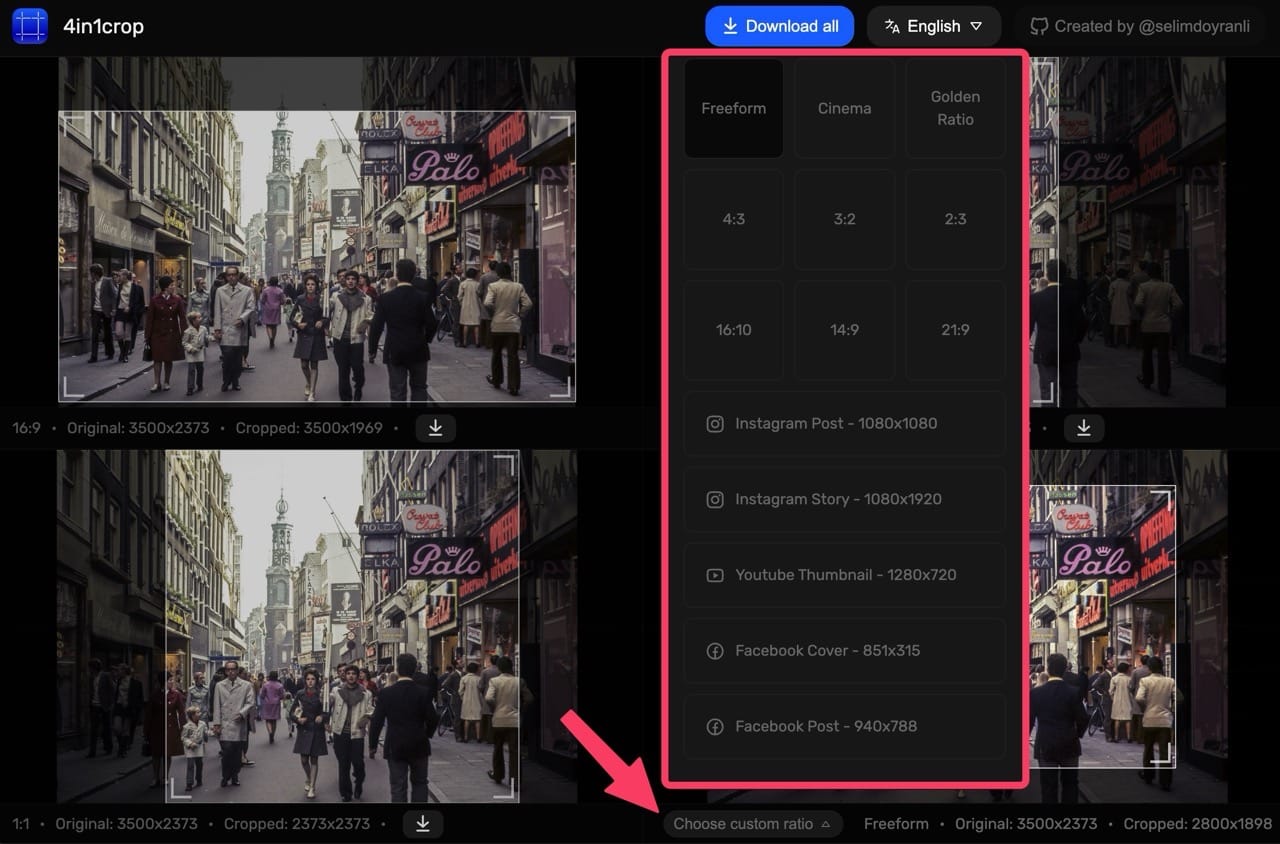Click the Freeform label in bottom status

896,824
